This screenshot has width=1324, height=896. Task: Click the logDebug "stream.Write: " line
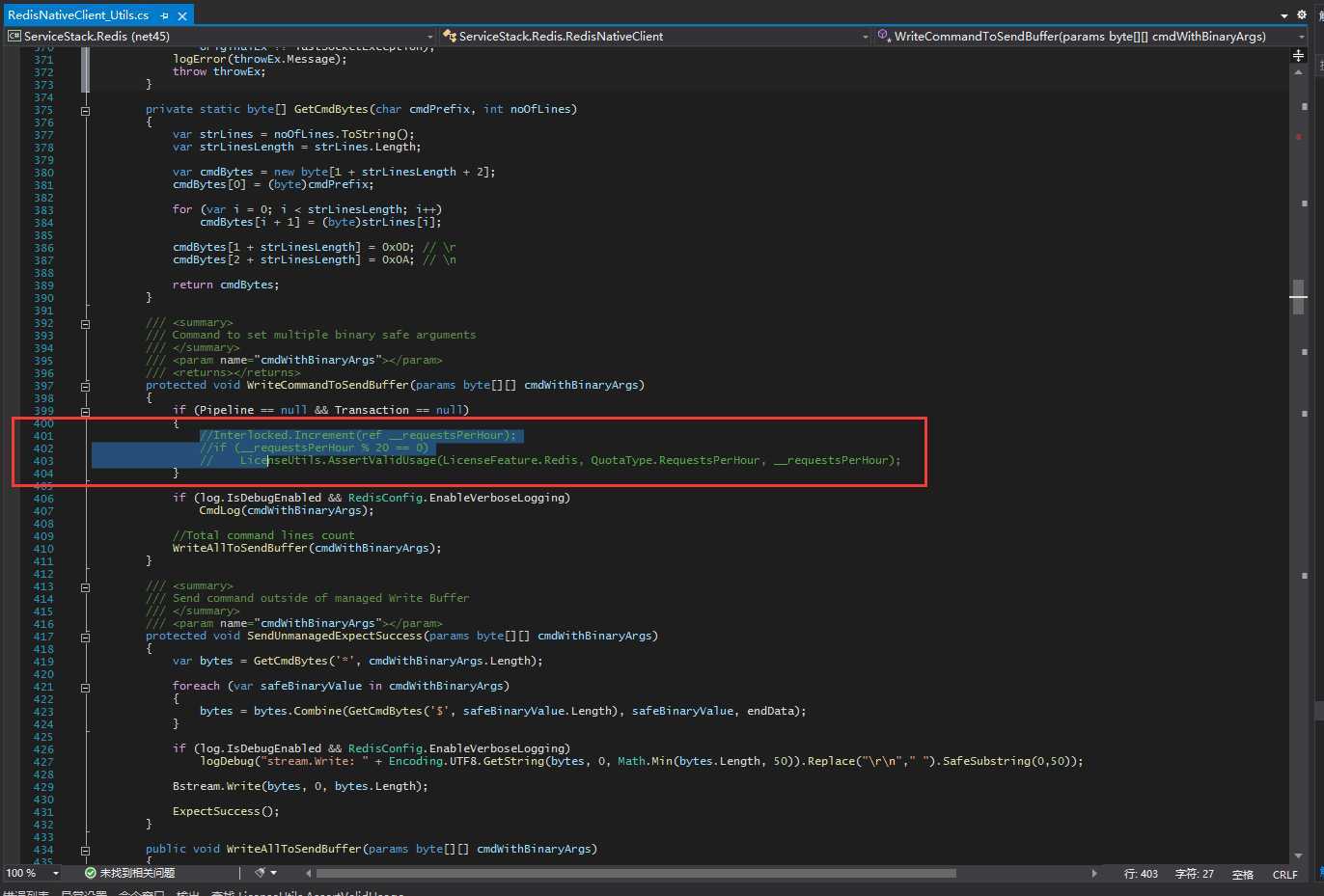coord(642,762)
